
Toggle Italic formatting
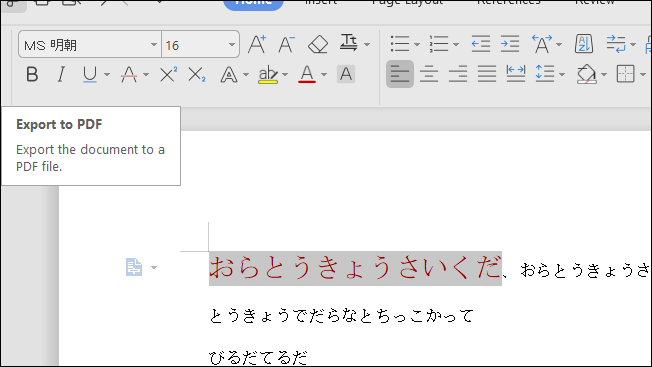61,75
